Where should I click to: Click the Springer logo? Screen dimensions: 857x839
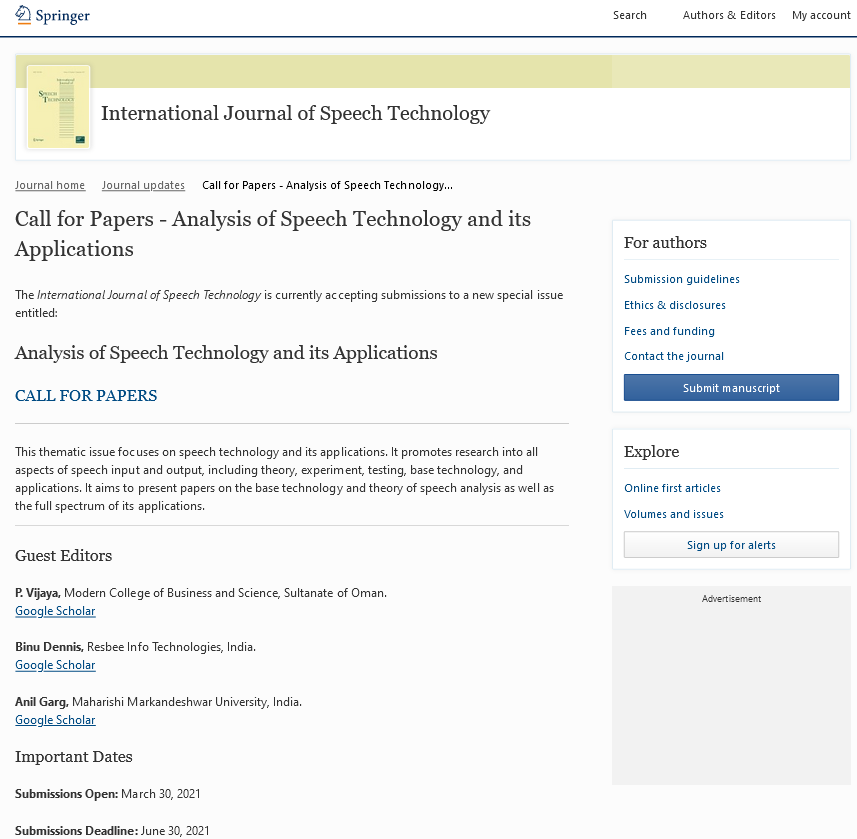coord(53,15)
